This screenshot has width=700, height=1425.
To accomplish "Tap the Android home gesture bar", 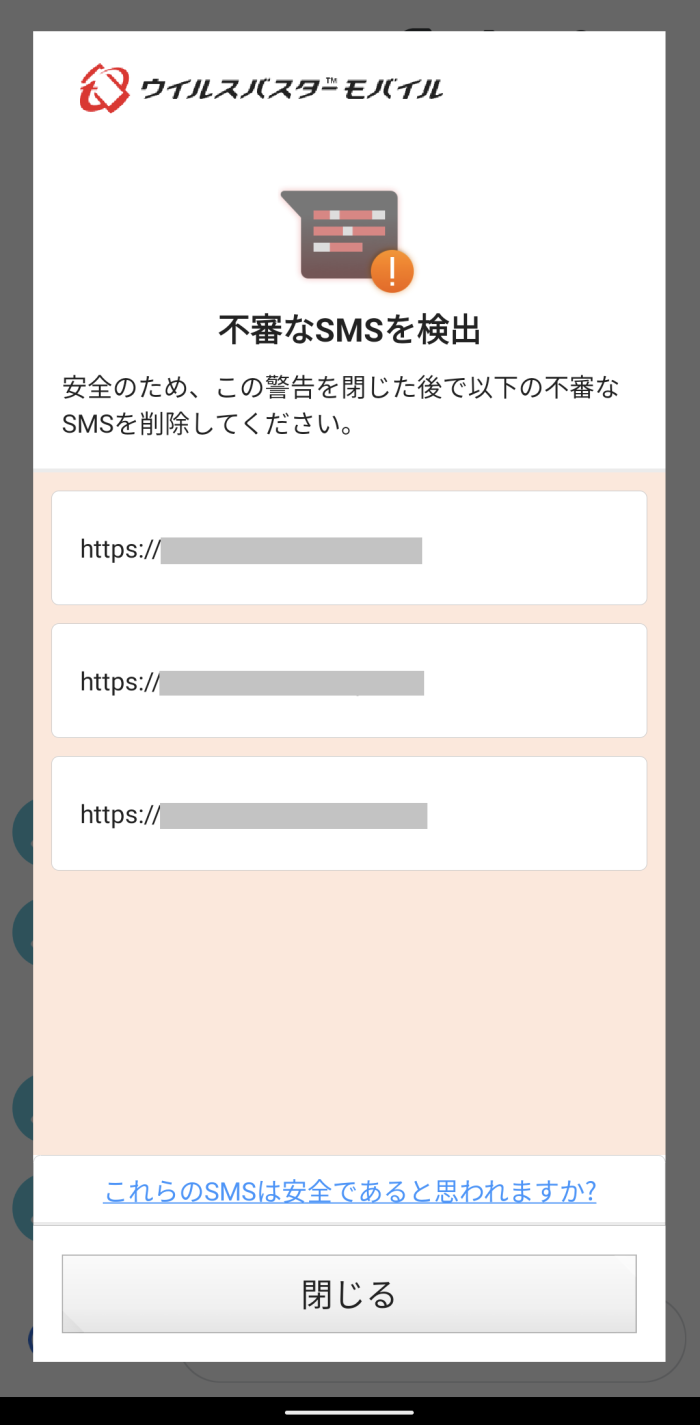I will [349, 1412].
